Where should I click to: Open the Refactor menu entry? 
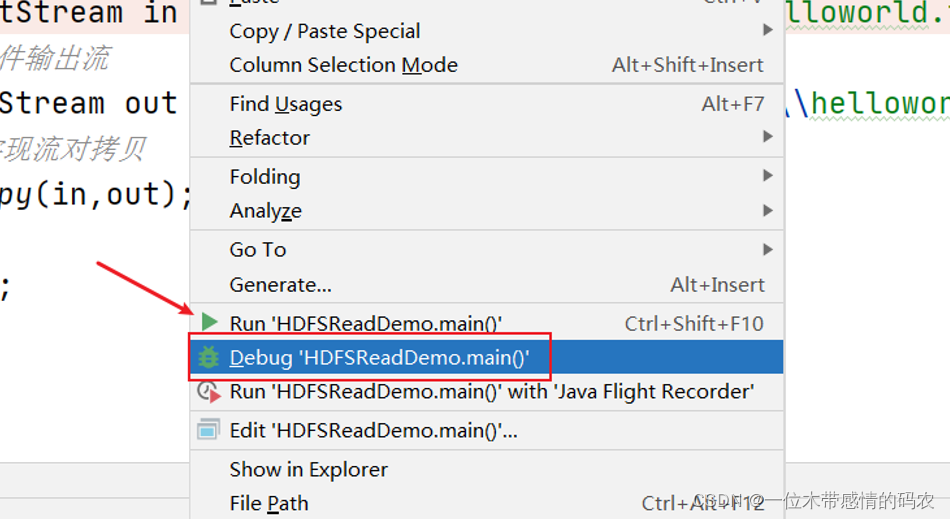[270, 138]
